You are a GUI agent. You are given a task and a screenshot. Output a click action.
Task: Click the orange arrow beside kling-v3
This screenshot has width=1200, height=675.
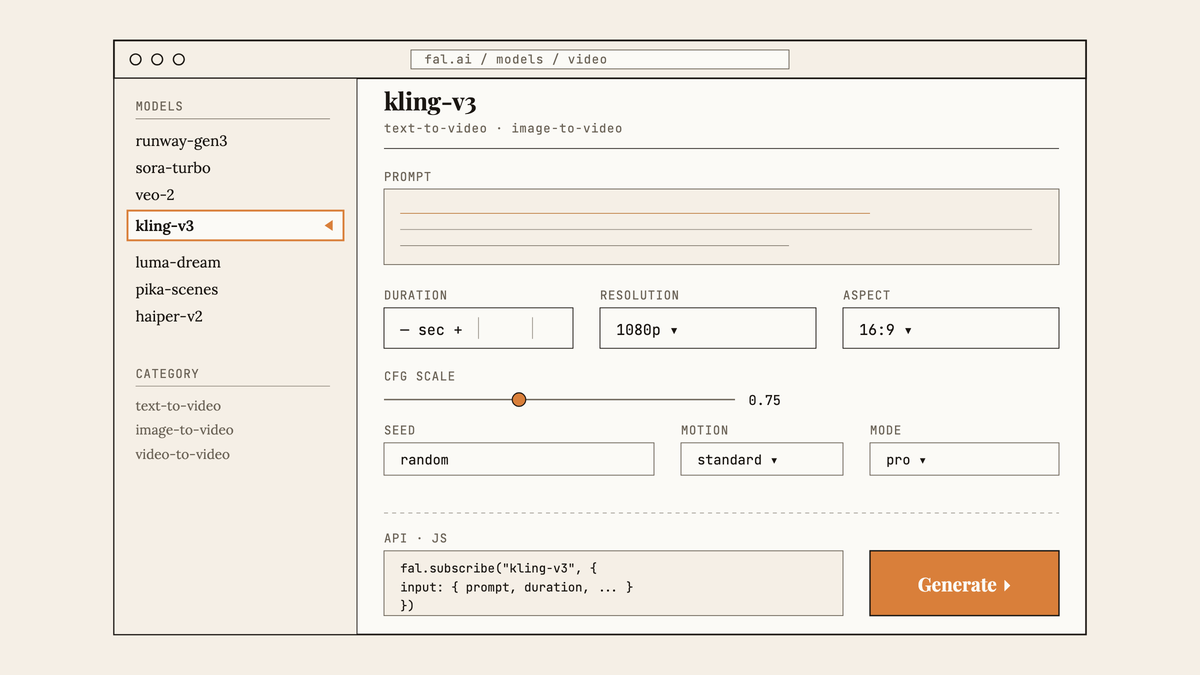(328, 226)
